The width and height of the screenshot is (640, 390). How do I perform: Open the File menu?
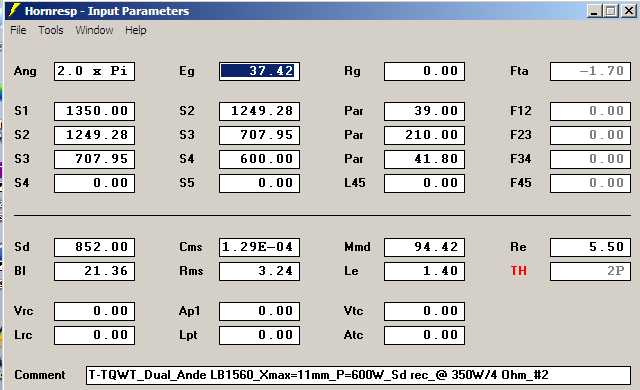18,30
